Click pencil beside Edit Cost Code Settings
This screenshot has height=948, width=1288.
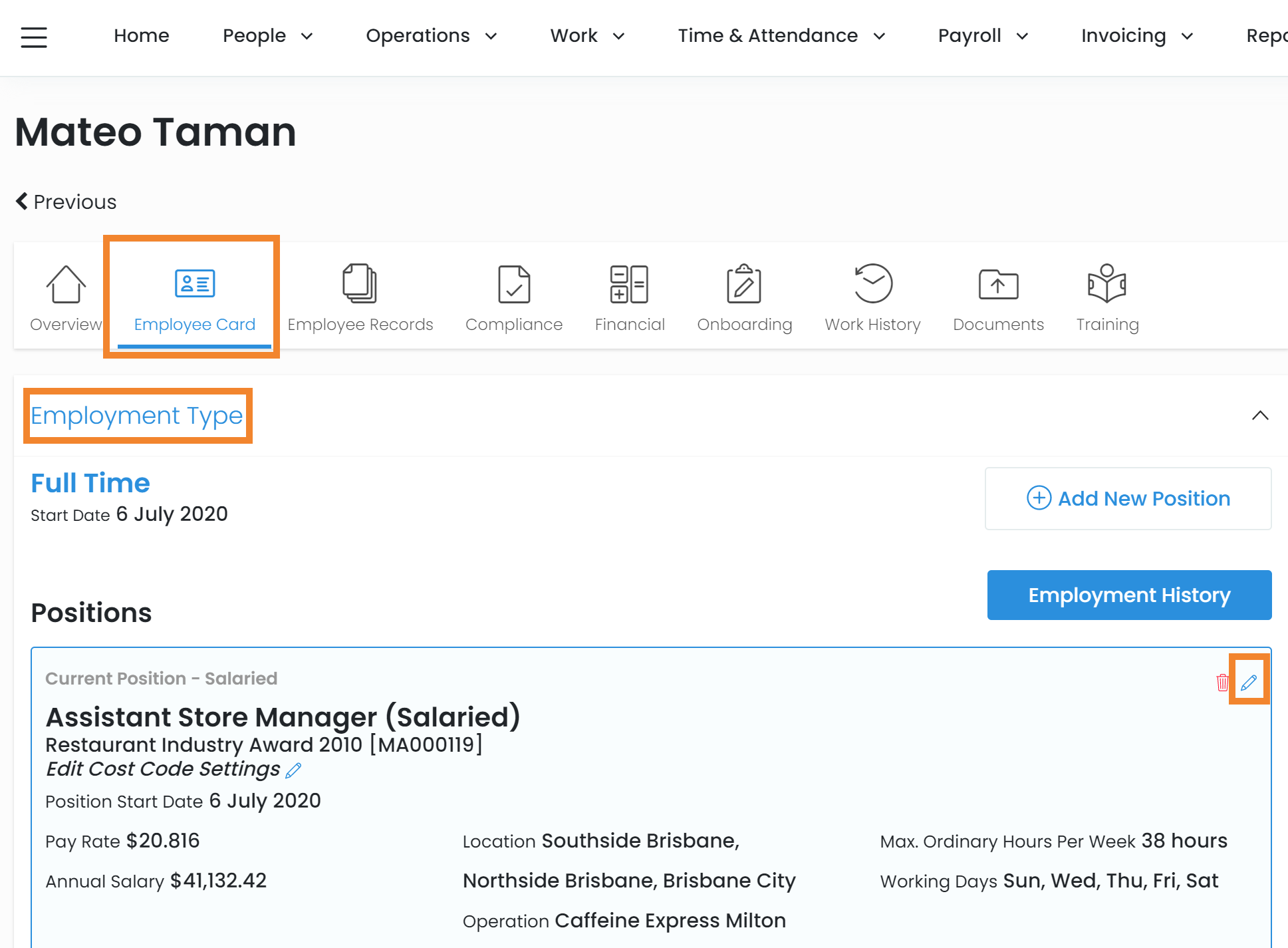(294, 770)
